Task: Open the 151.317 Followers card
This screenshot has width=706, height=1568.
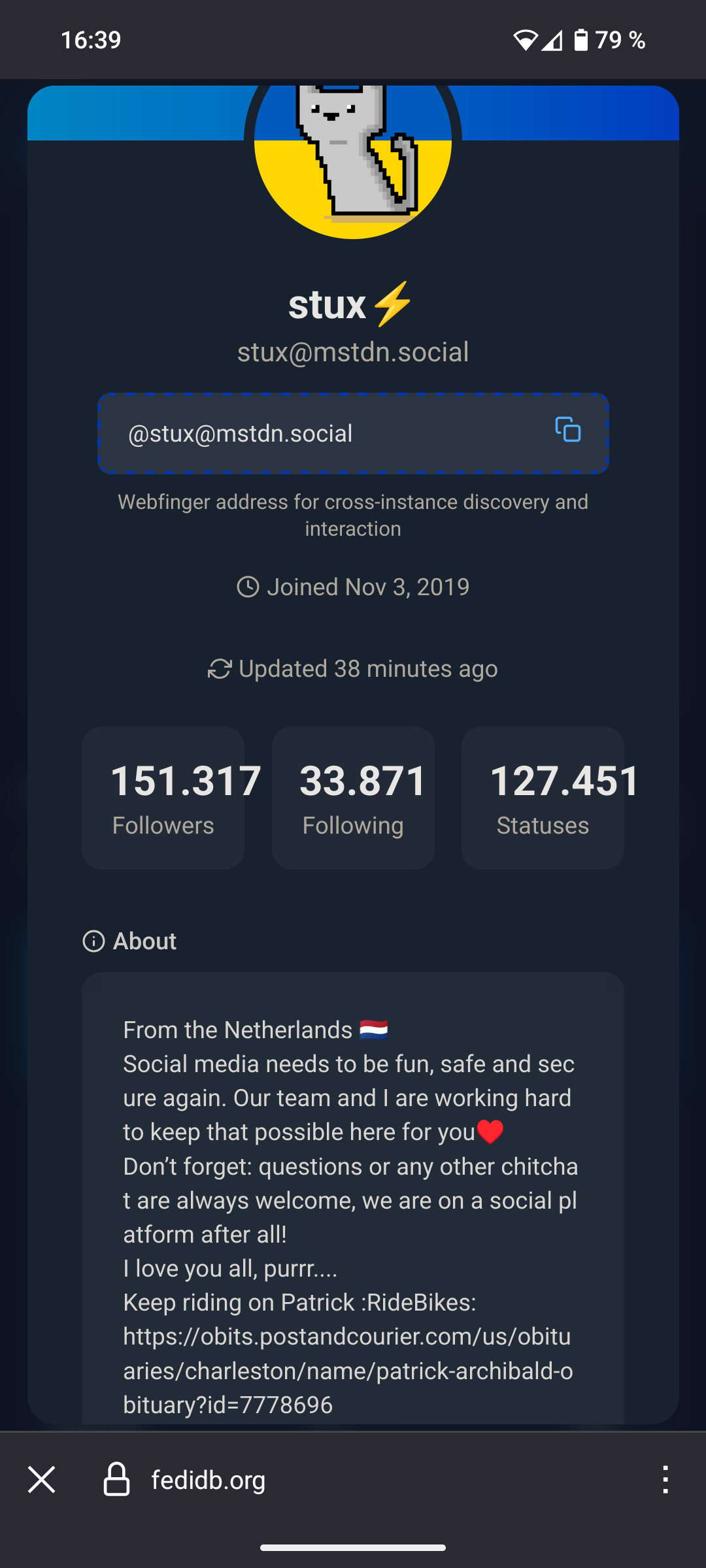Action: (163, 798)
